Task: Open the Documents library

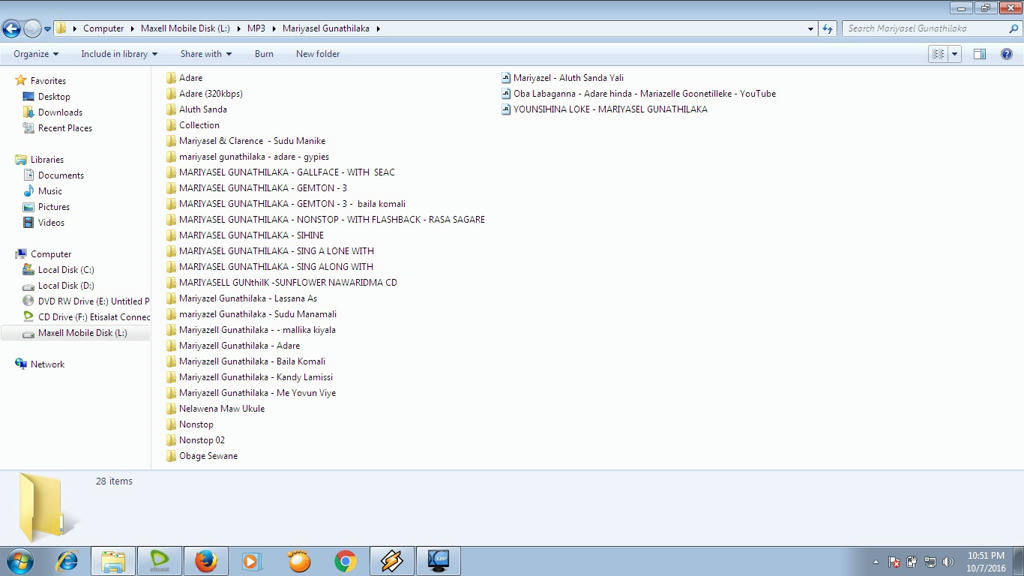Action: pos(61,175)
